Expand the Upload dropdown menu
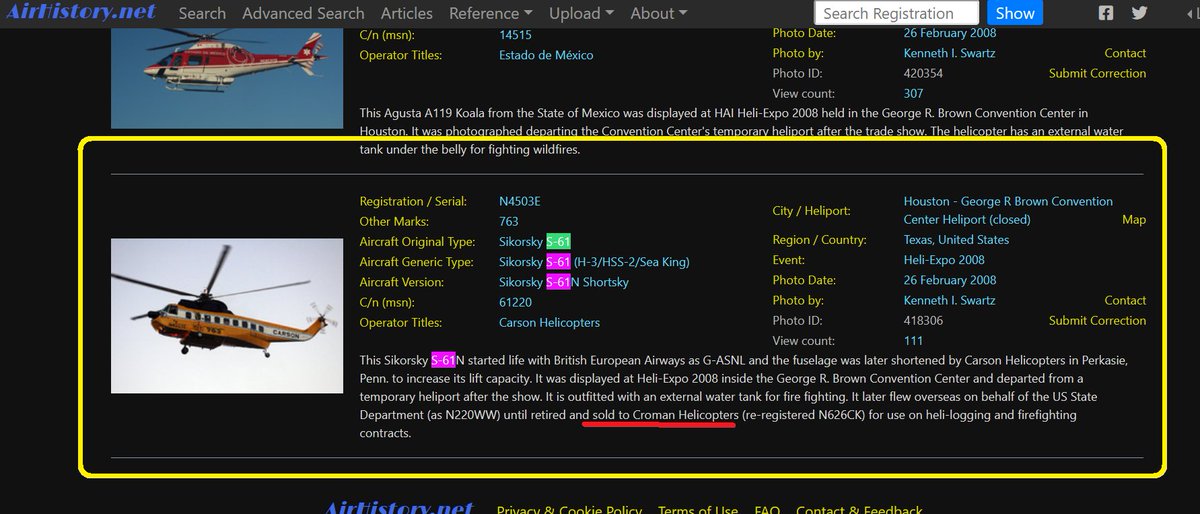Image resolution: width=1200 pixels, height=514 pixels. 581,13
